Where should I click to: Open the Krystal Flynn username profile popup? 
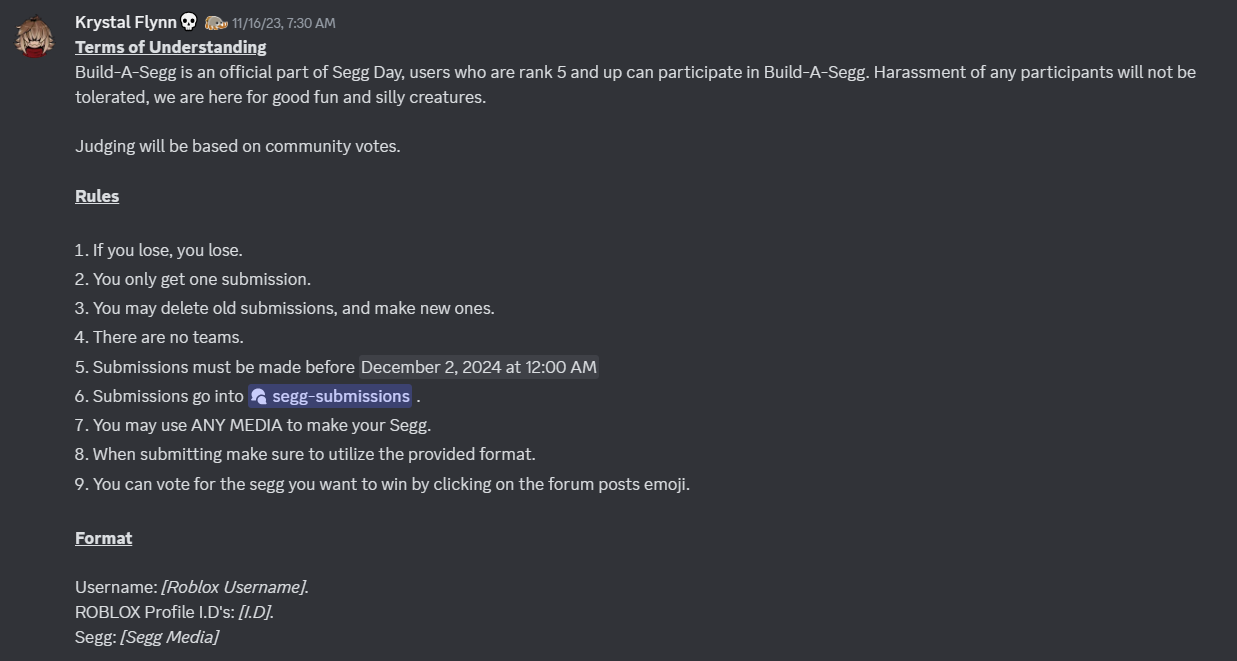tap(125, 22)
